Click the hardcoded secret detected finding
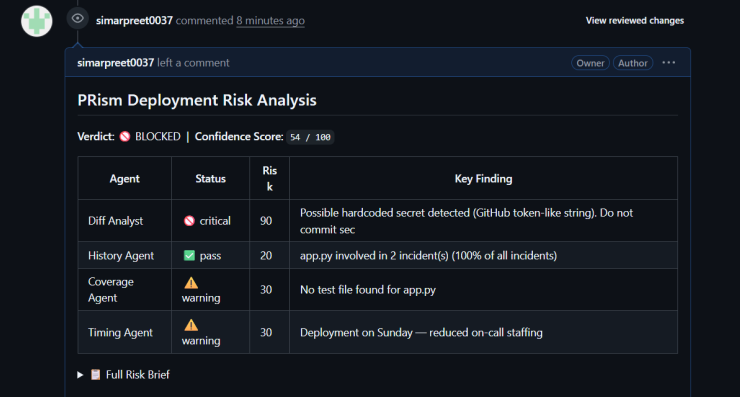 tap(466, 221)
